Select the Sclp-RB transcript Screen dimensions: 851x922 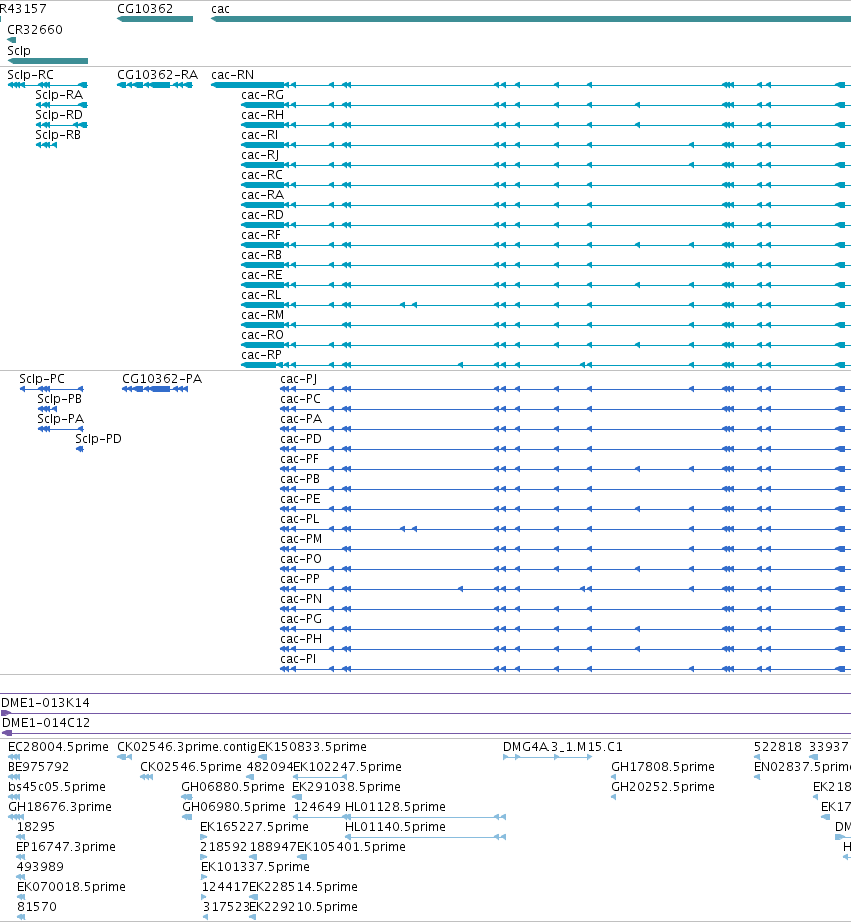coord(46,145)
